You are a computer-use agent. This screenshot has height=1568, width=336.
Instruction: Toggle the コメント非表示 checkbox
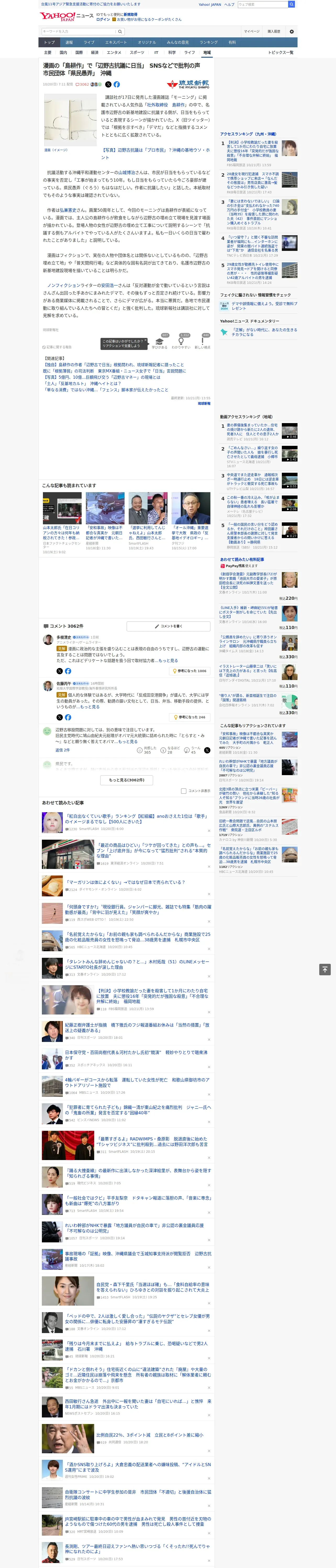183,791
